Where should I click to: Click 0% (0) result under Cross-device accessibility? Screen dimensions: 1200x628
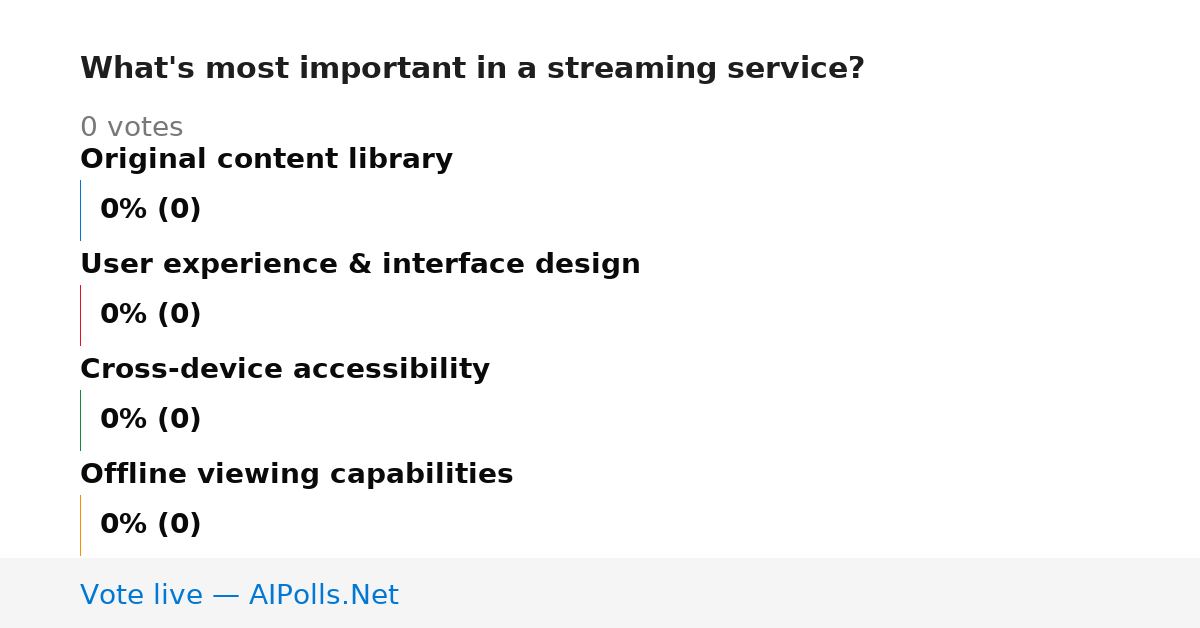150,420
